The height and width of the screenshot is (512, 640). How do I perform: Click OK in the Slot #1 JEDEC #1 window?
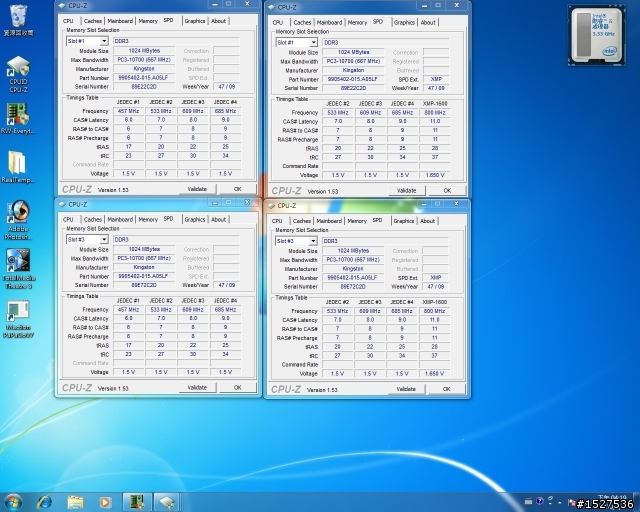point(238,189)
